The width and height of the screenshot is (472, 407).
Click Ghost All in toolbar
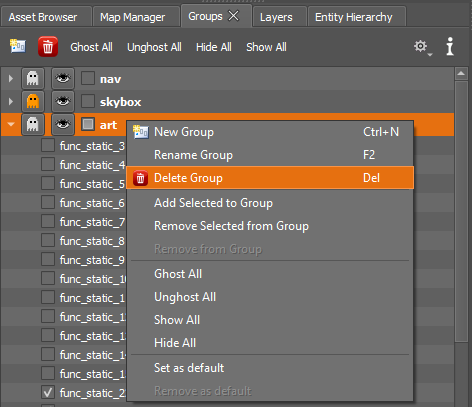tap(91, 47)
